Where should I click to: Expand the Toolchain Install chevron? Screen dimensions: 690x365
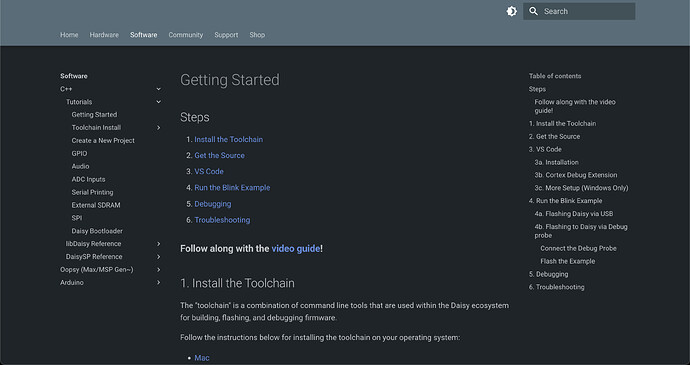(x=158, y=128)
